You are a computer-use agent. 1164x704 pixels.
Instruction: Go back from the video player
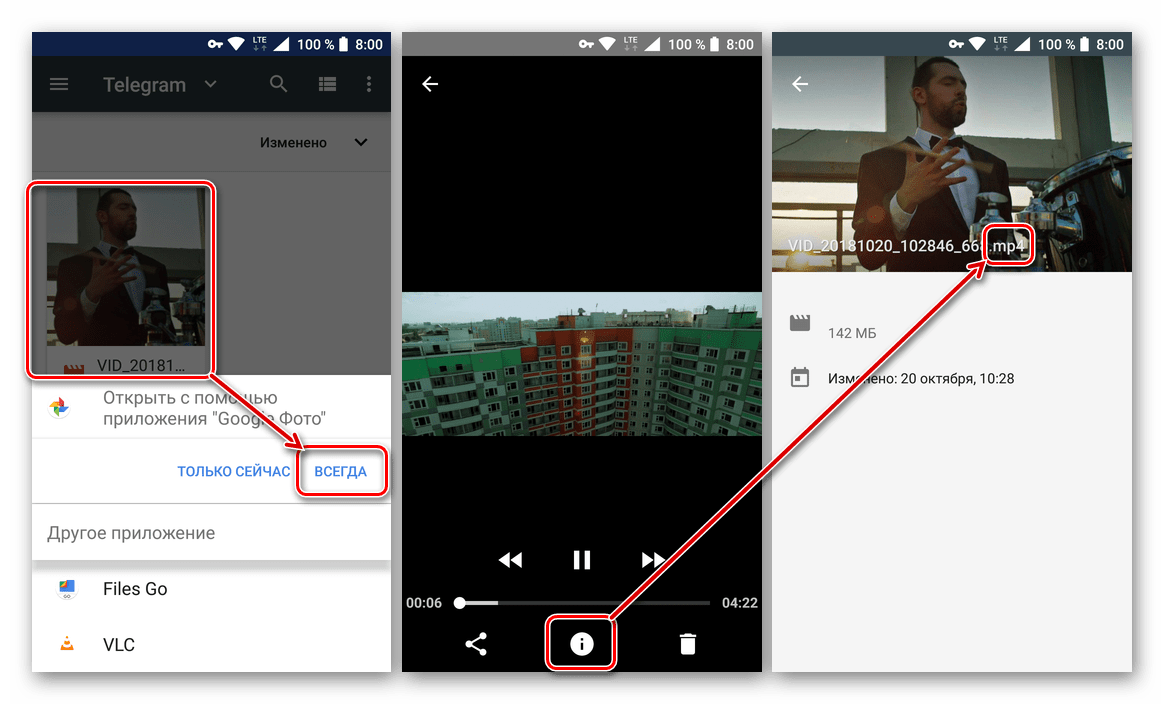[x=430, y=85]
